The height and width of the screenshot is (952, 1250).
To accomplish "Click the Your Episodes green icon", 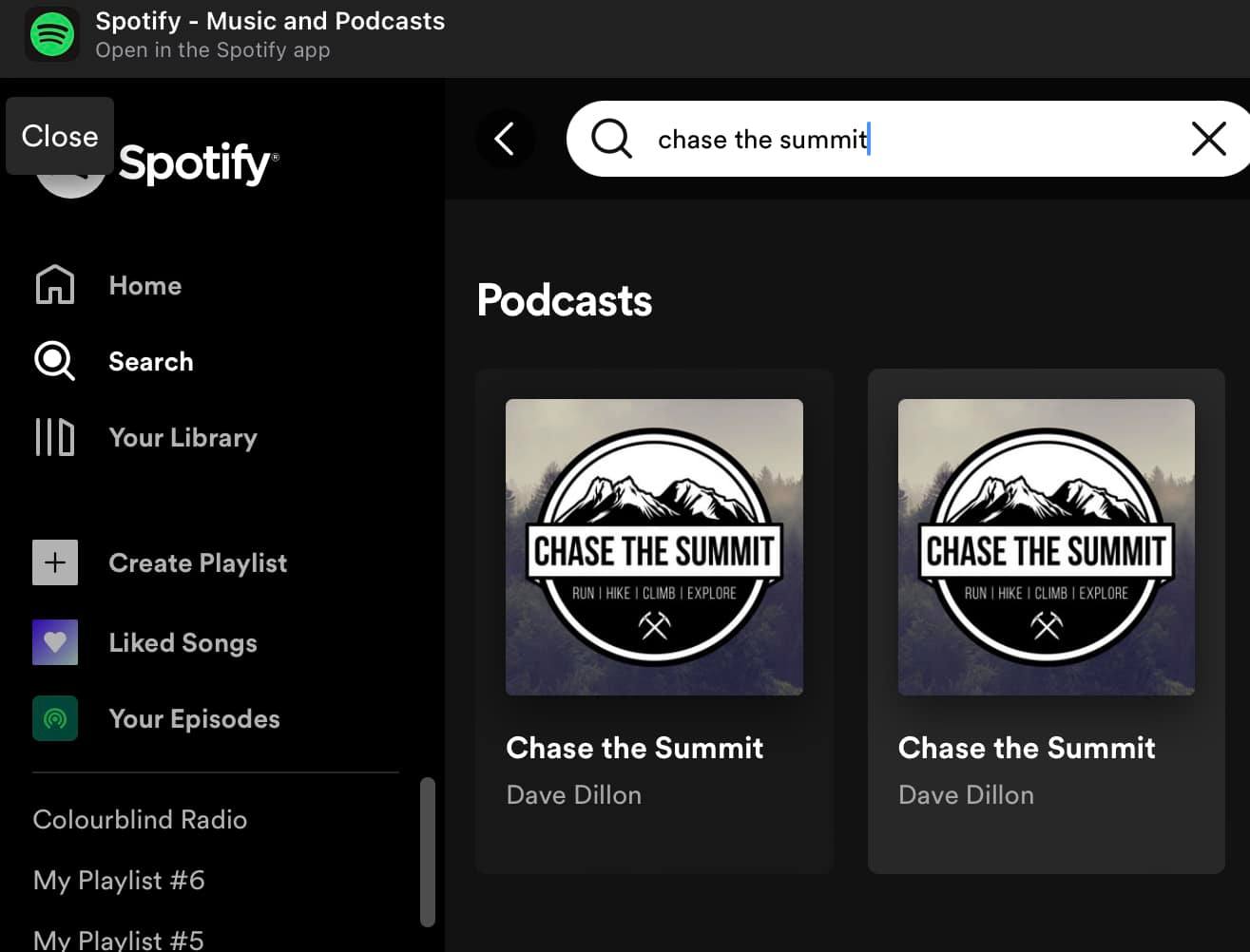I will tap(55, 718).
